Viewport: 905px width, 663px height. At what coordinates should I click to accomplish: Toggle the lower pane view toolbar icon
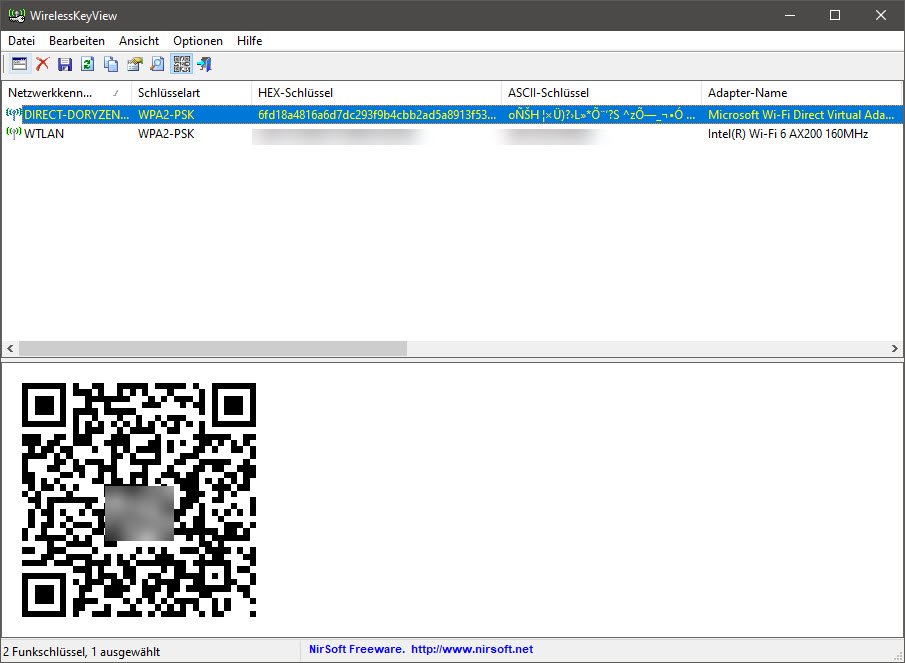point(19,64)
